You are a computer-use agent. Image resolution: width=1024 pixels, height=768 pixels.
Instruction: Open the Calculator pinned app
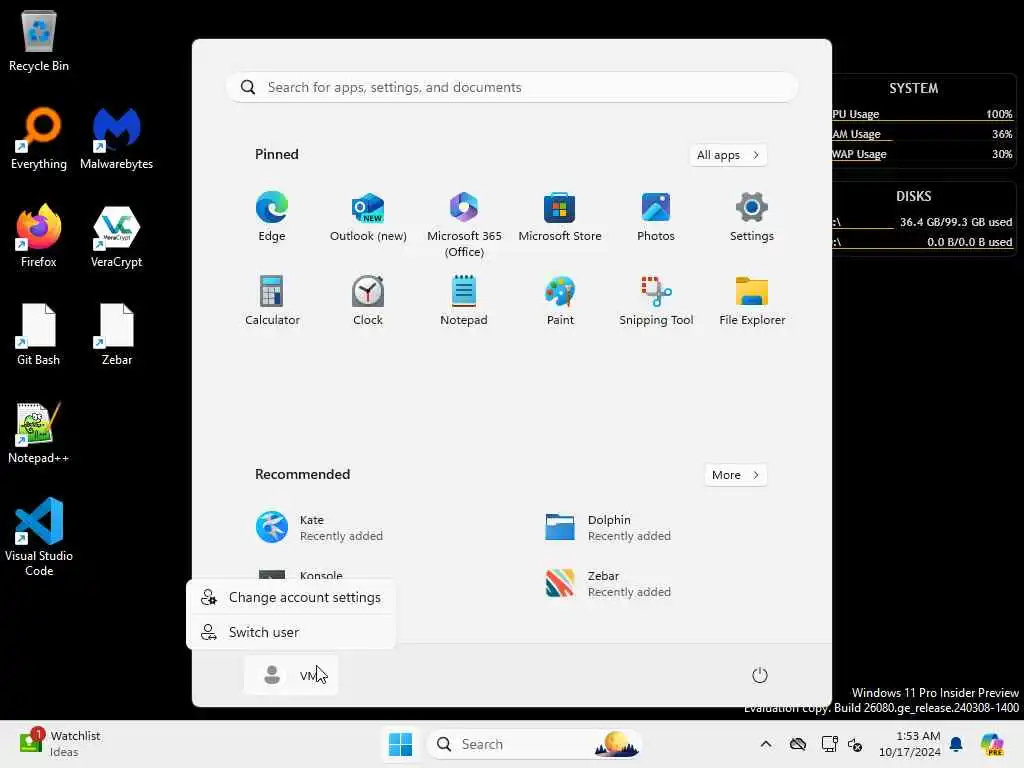click(x=272, y=300)
